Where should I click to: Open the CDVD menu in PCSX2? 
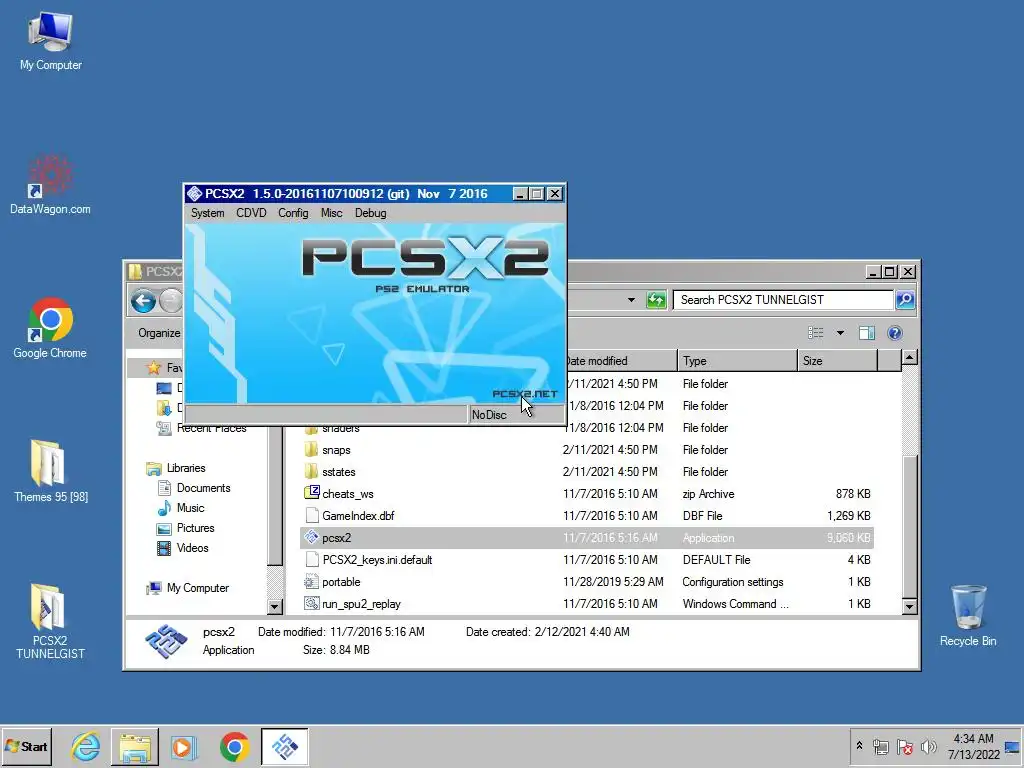point(251,213)
